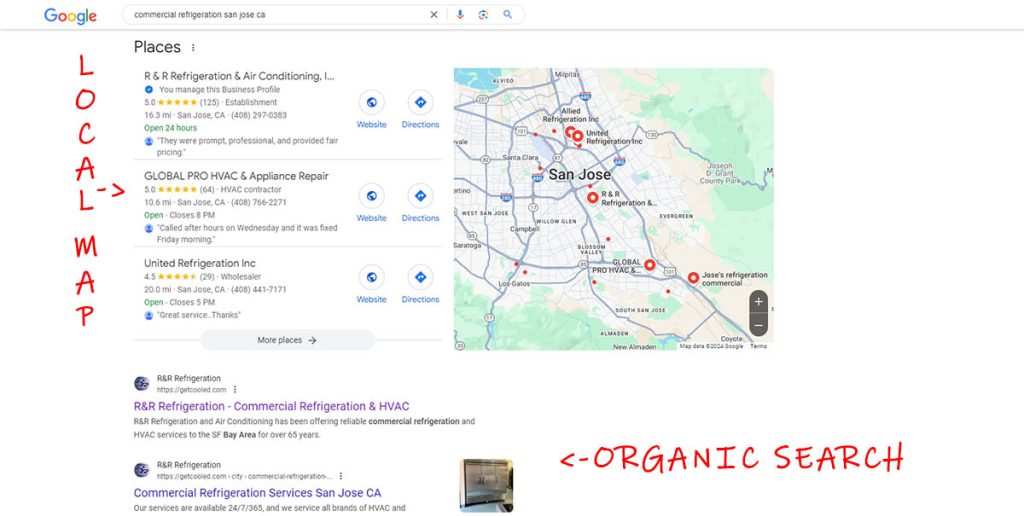Open United Refrigeration Inc listing
This screenshot has height=516, width=1024.
200,263
